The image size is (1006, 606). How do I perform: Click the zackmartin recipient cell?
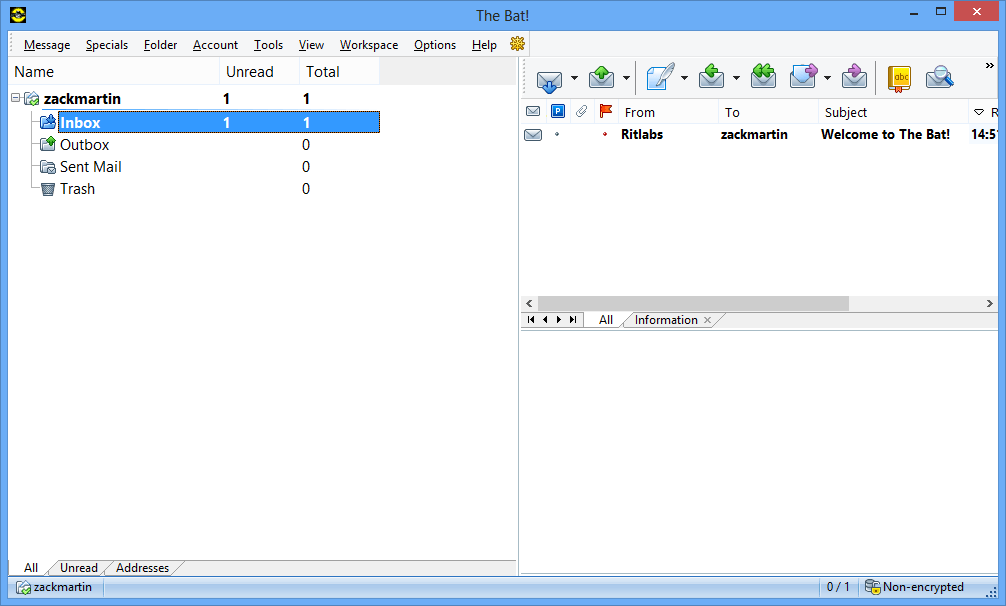754,135
